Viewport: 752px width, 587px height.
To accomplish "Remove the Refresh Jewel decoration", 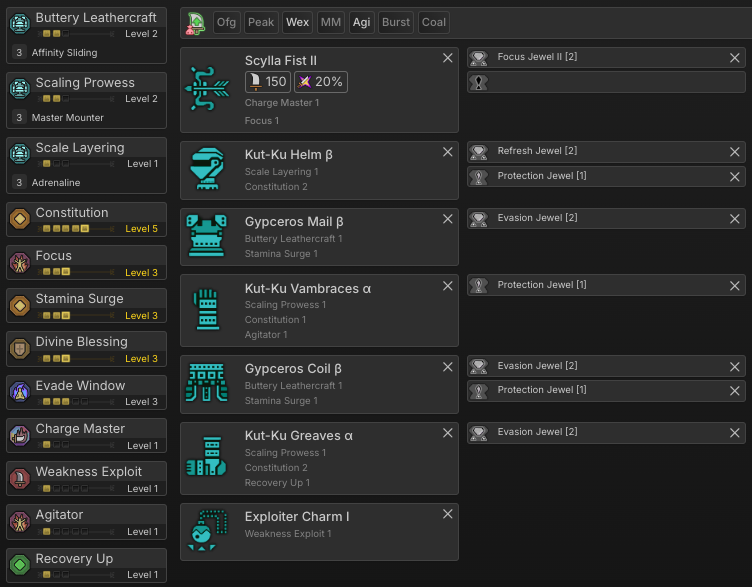I will click(x=734, y=152).
